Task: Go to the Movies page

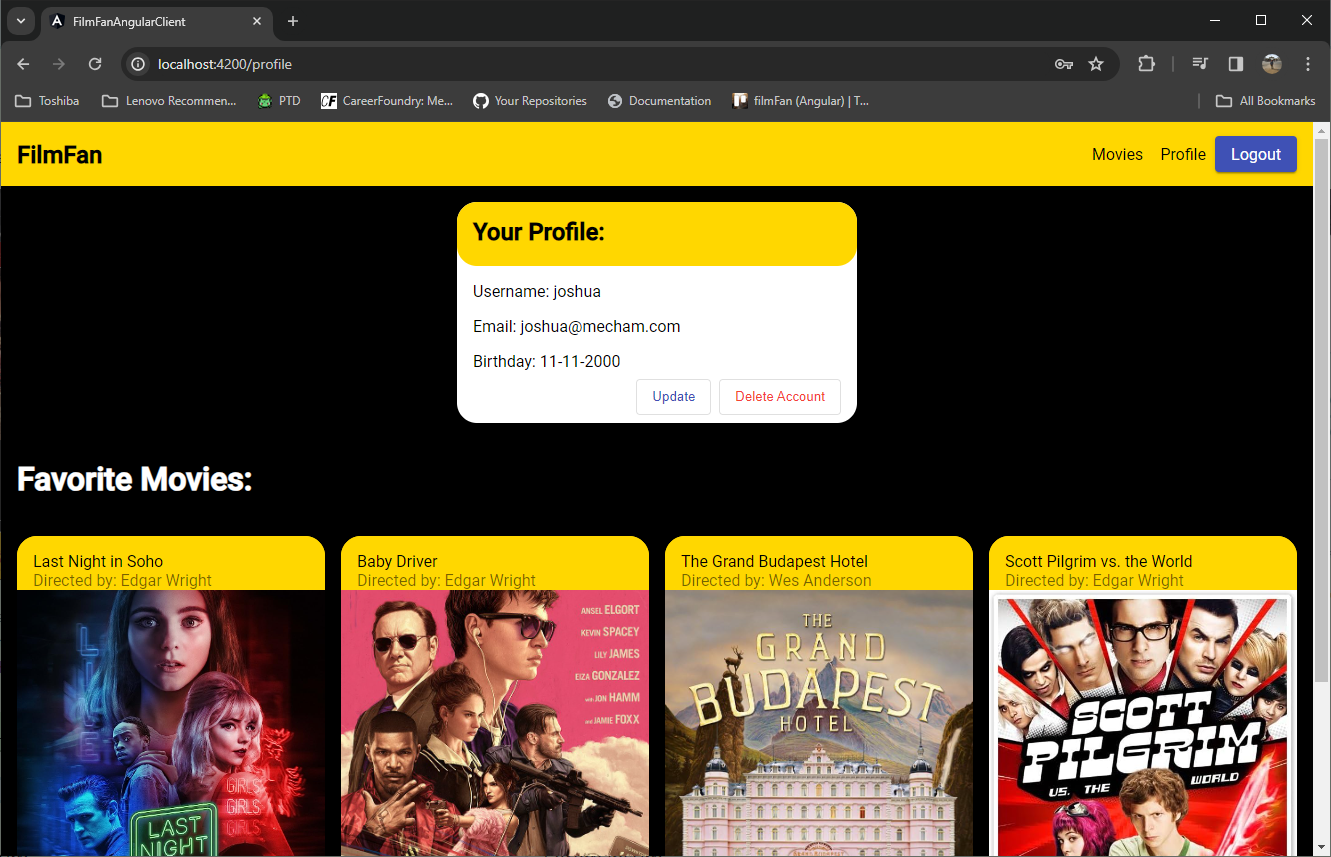Action: pos(1117,154)
